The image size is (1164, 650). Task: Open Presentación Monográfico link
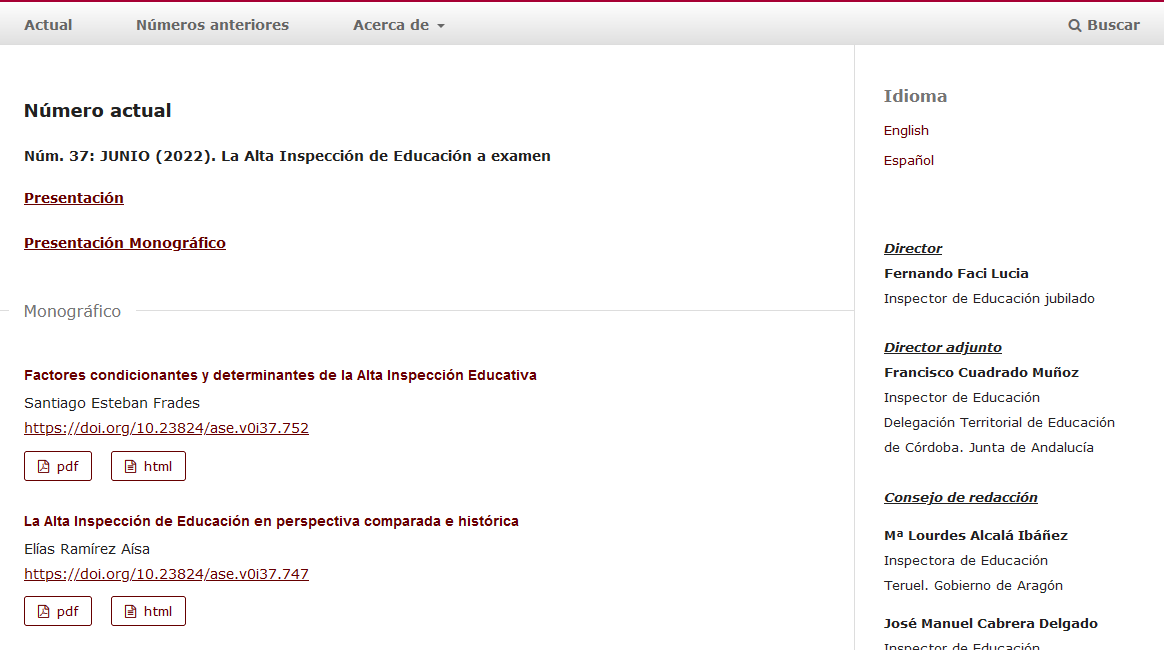point(125,243)
